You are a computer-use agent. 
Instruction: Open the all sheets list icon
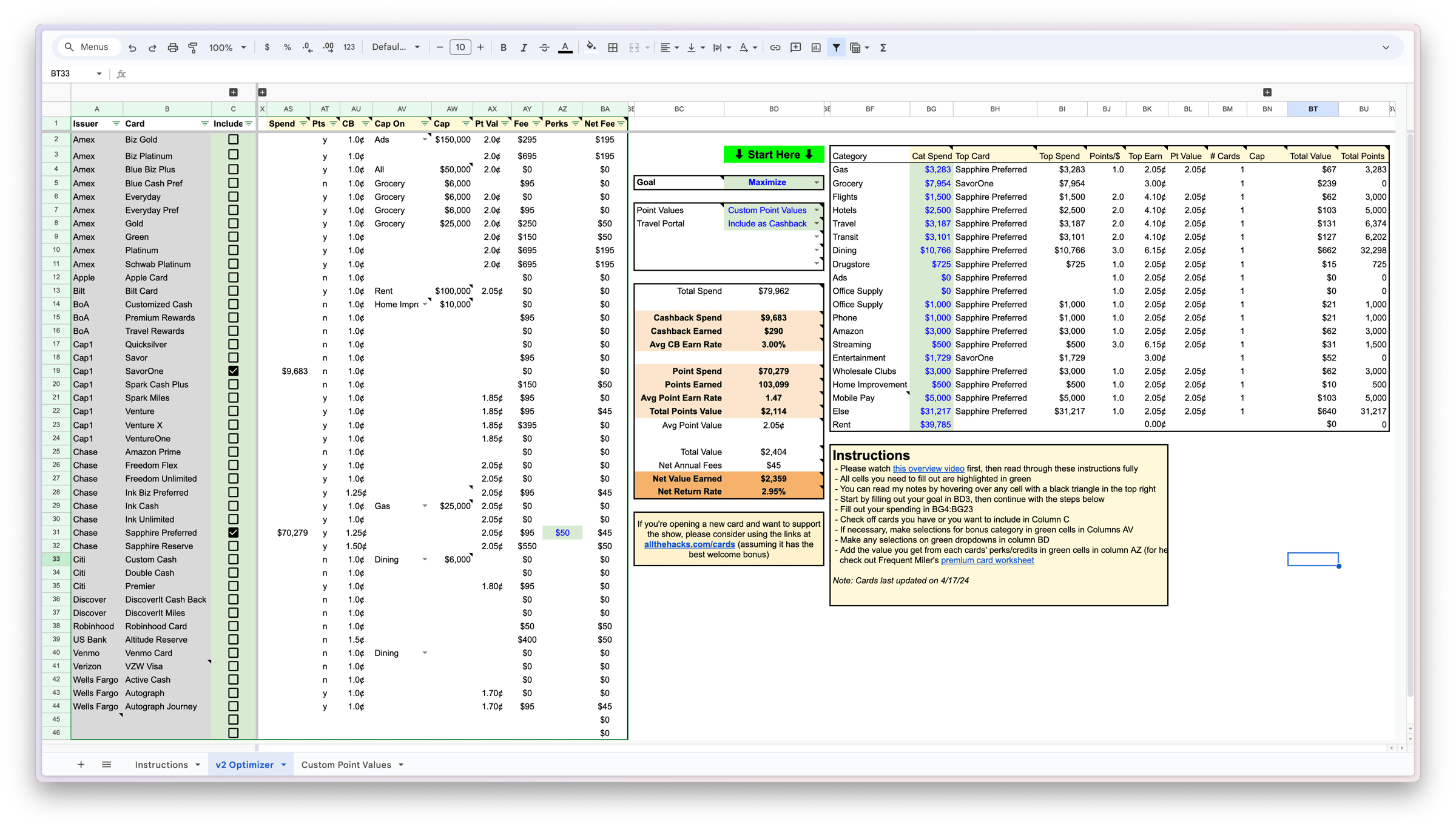tap(106, 765)
